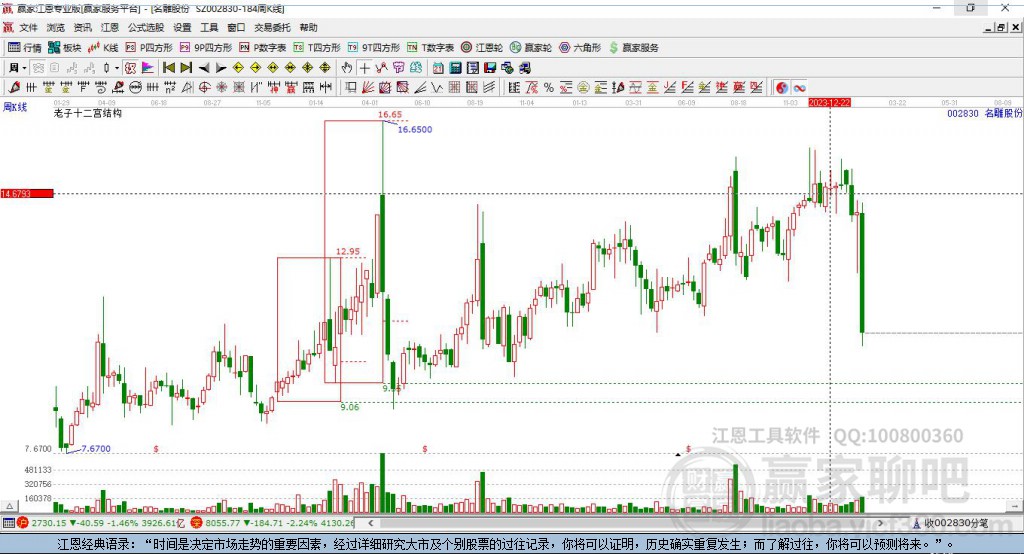Screen dimensions: 1024x554
Task: Click the 7.6700 low price label
Action: [96, 448]
